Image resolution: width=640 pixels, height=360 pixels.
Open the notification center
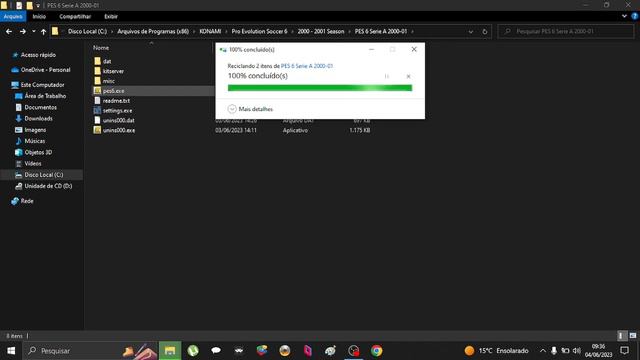tap(624, 351)
